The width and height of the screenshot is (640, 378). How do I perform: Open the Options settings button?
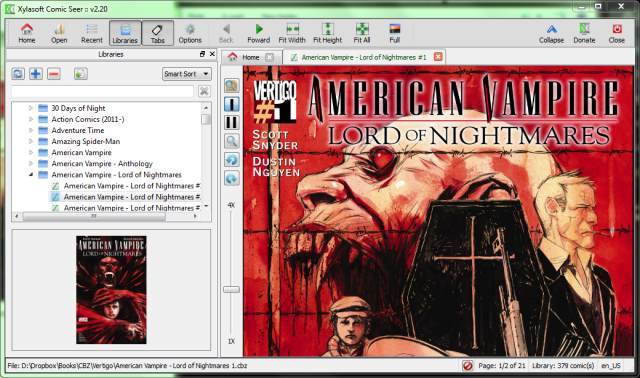pyautogui.click(x=190, y=33)
